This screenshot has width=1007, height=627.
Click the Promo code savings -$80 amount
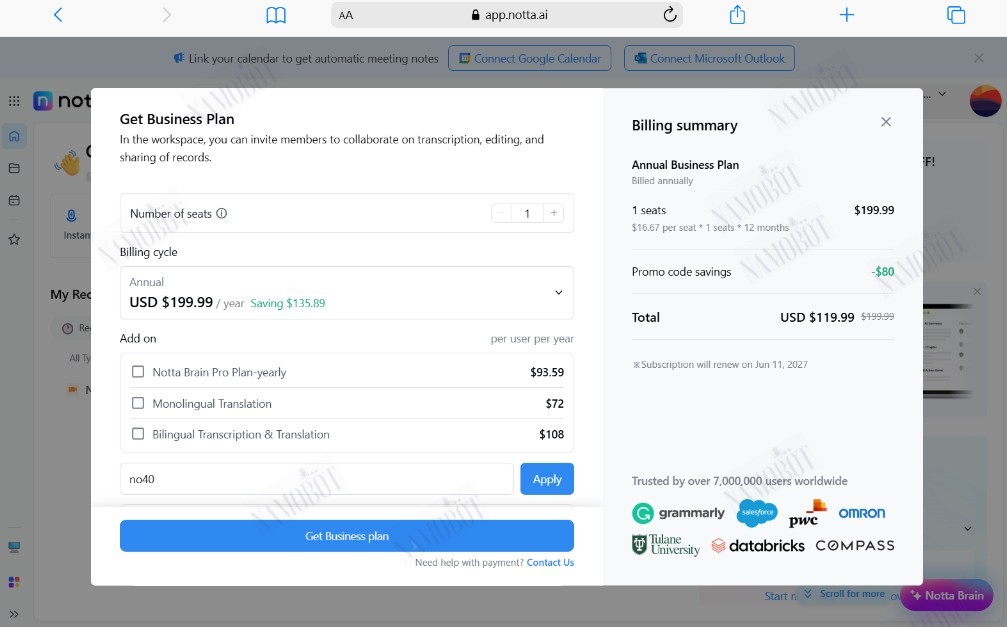[x=883, y=272]
